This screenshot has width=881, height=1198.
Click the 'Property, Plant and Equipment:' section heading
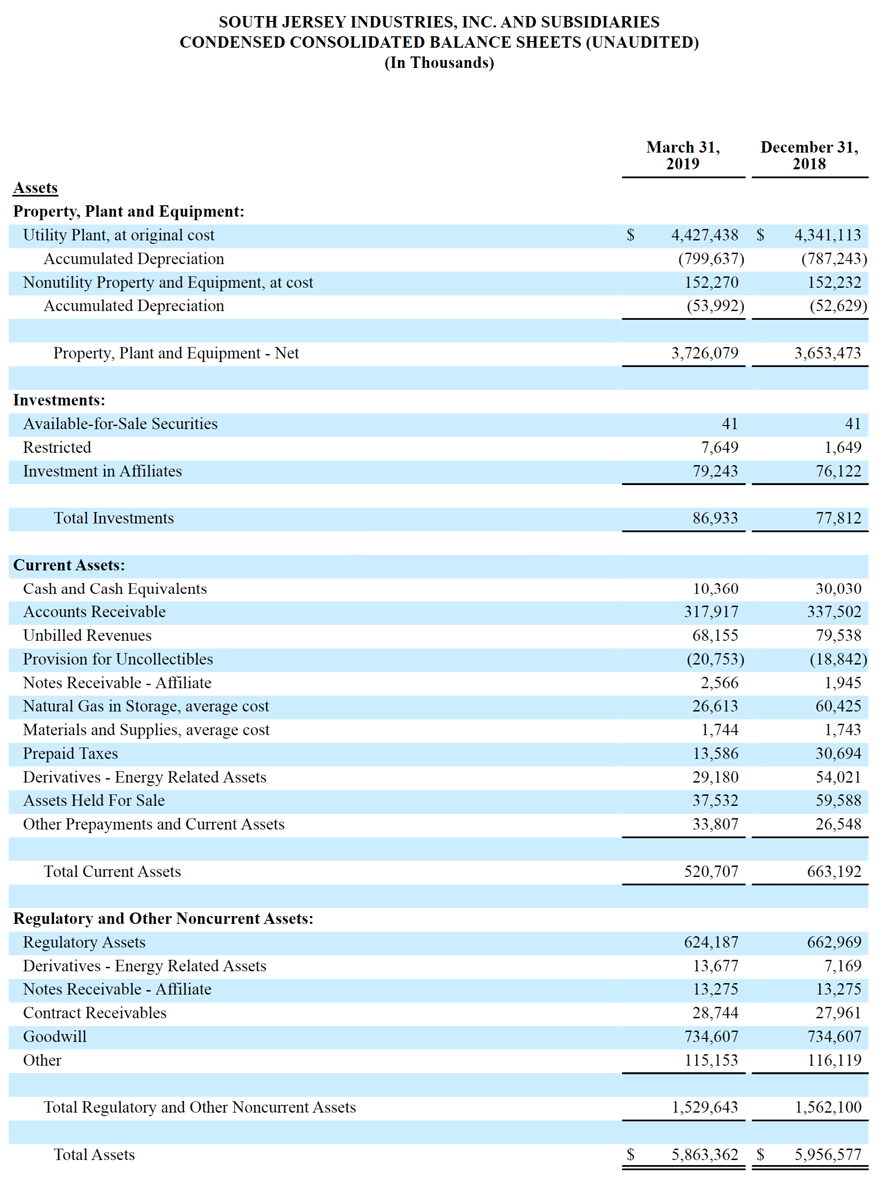point(129,212)
